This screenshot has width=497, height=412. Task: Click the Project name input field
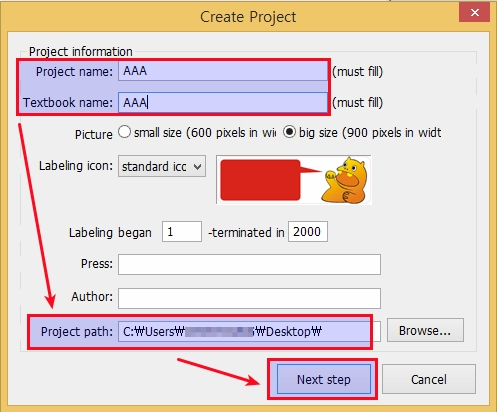223,71
